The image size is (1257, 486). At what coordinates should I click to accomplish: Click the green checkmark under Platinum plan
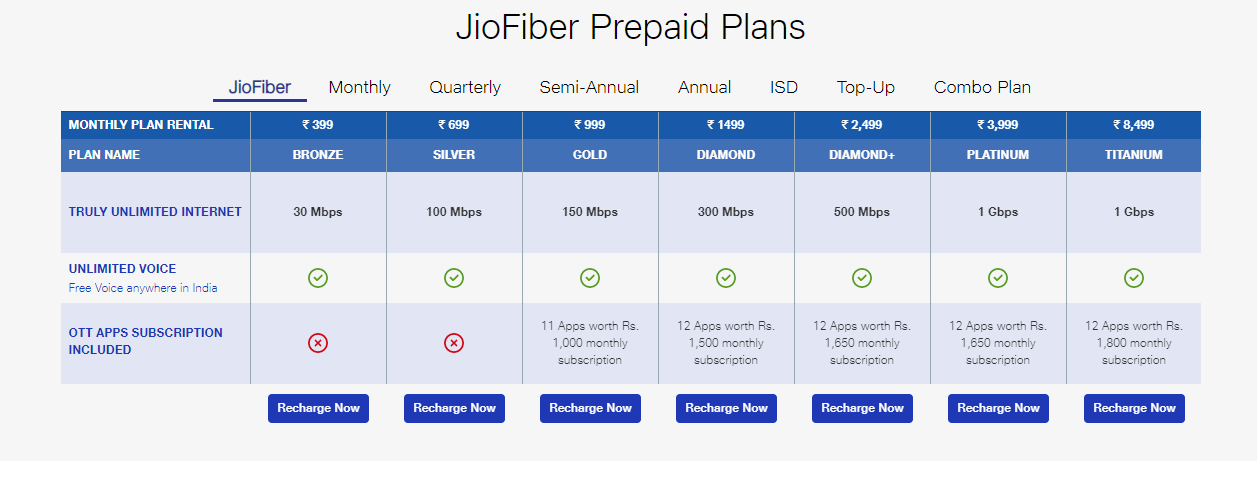[x=998, y=278]
